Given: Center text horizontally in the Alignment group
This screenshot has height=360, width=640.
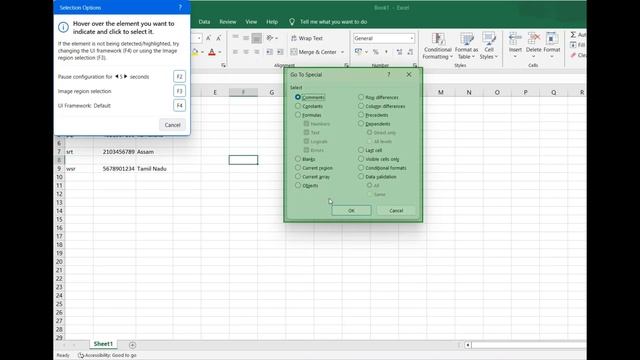Looking at the screenshot, I should point(246,52).
